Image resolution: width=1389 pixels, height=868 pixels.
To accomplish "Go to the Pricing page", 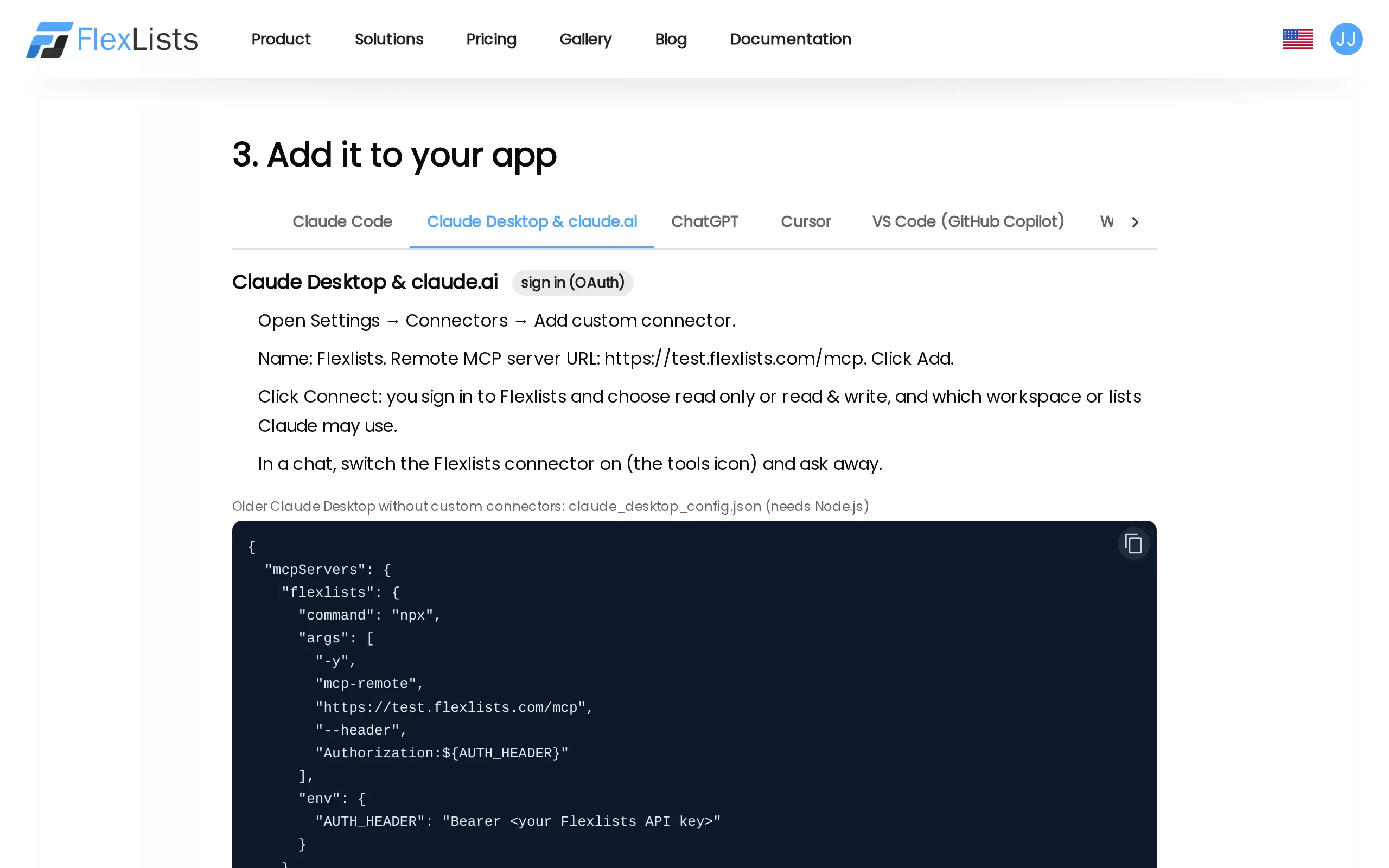I will 492,39.
